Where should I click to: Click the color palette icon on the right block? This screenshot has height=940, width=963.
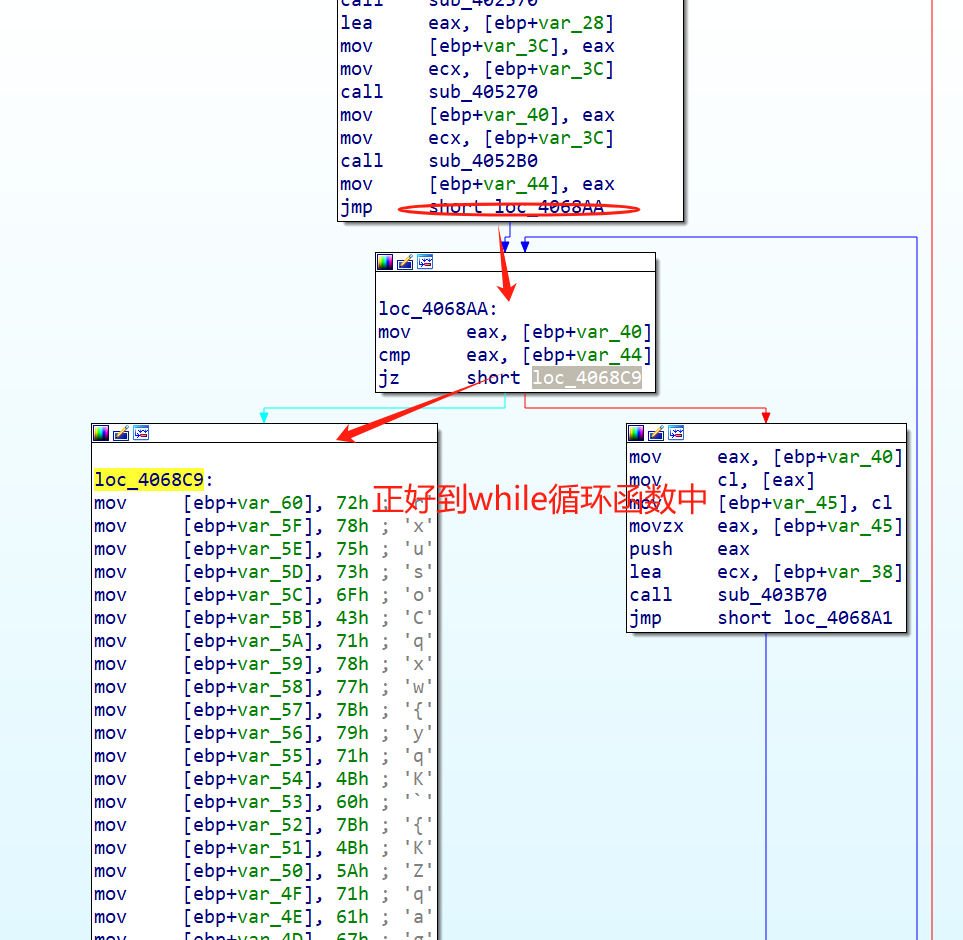coord(636,433)
